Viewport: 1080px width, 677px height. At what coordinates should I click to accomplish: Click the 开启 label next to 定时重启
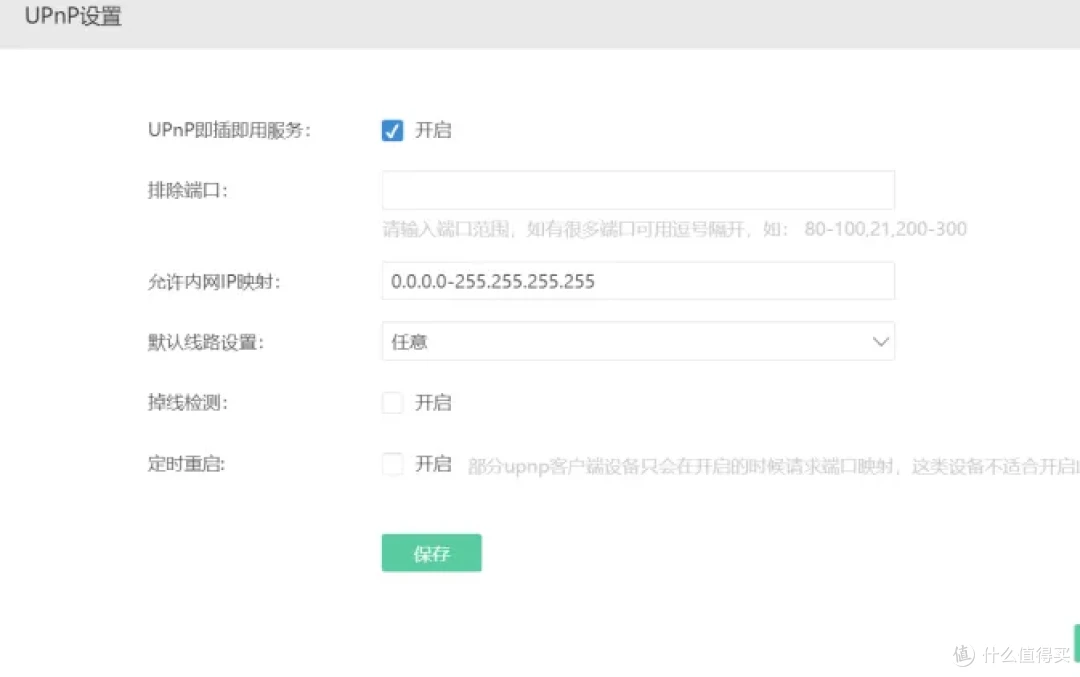[433, 464]
